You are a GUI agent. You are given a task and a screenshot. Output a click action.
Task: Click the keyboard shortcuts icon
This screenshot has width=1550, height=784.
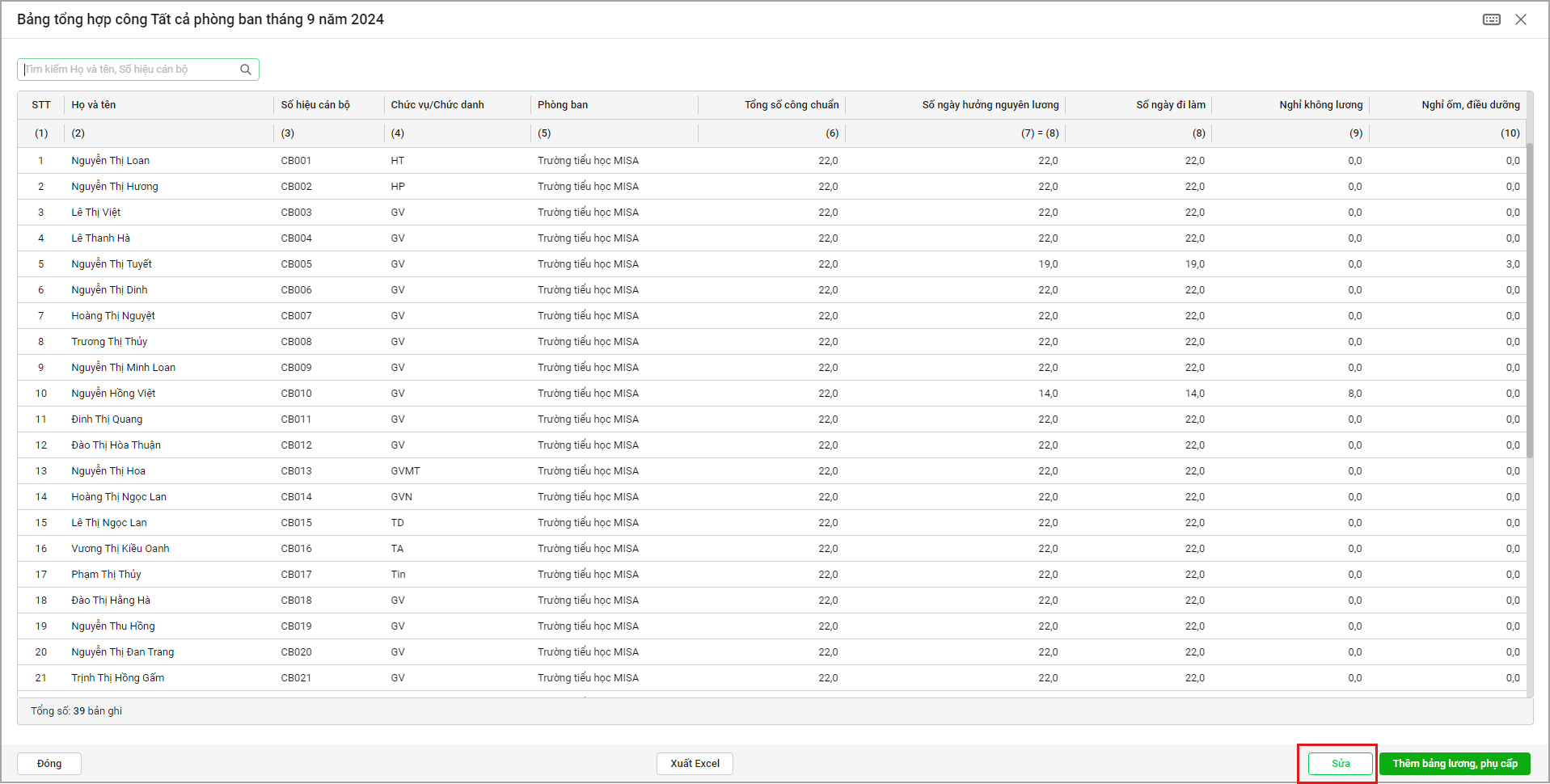point(1491,19)
